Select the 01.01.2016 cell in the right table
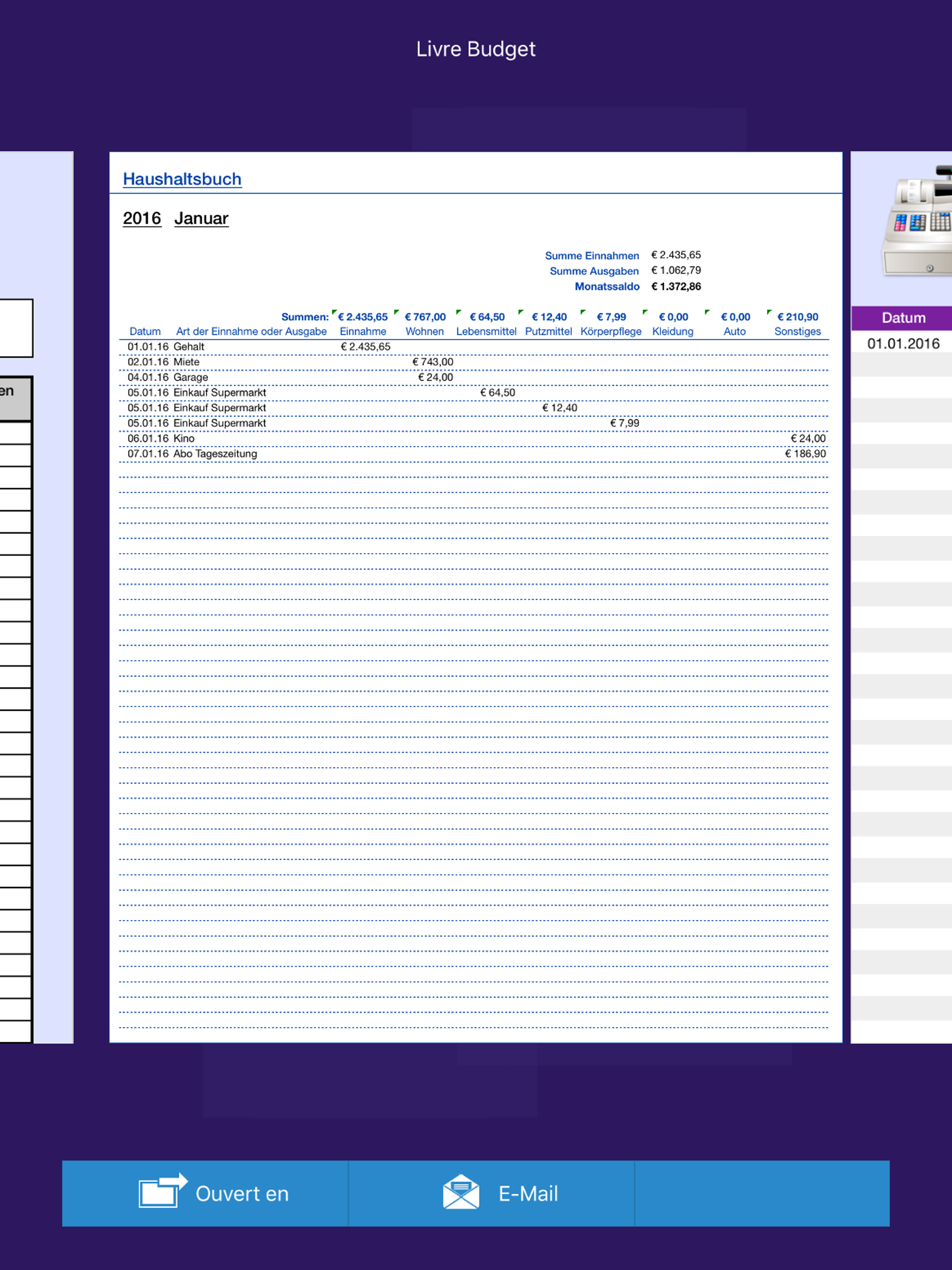The image size is (952, 1270). 903,344
